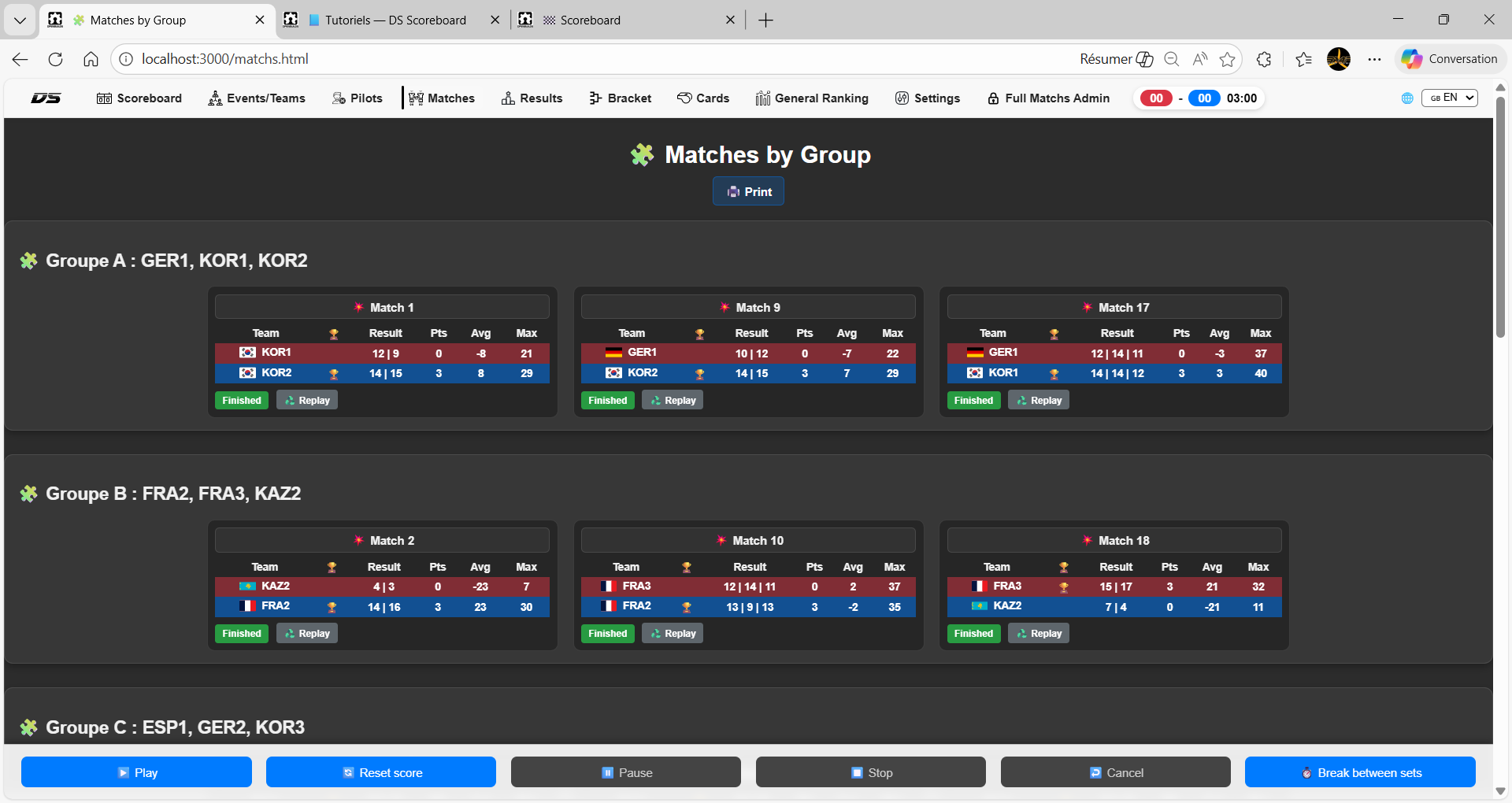Open the EN language dropdown

pyautogui.click(x=1449, y=98)
